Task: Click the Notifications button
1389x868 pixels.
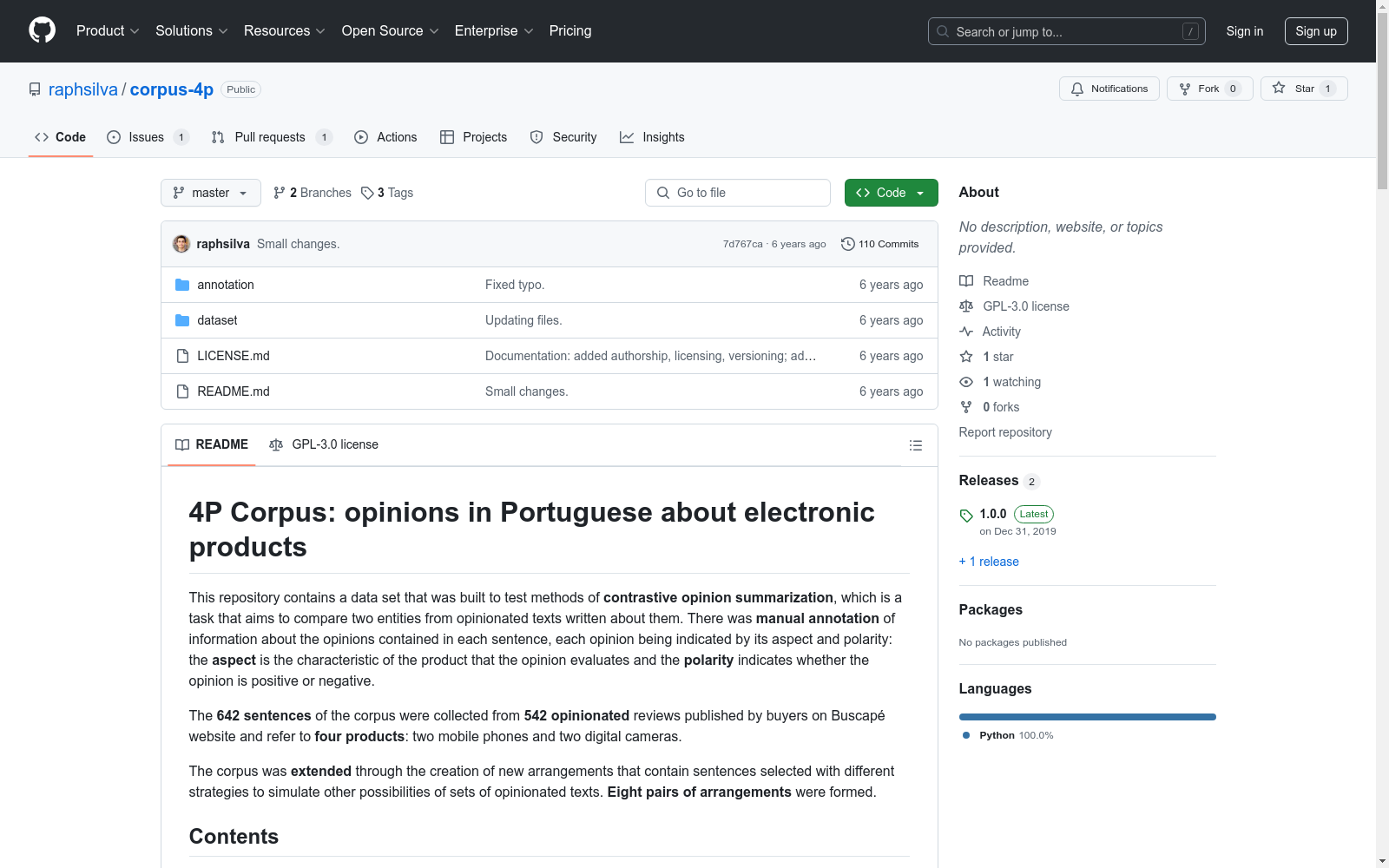Action: 1109,89
